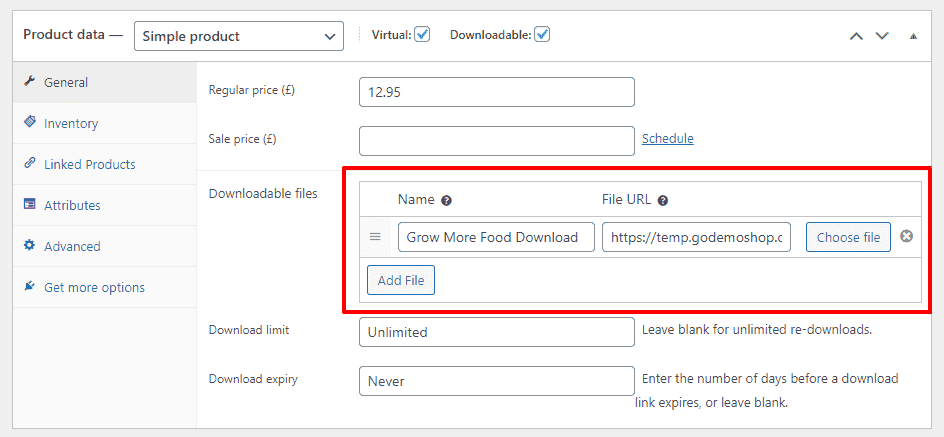Click the Get more options plugin icon

tap(29, 287)
